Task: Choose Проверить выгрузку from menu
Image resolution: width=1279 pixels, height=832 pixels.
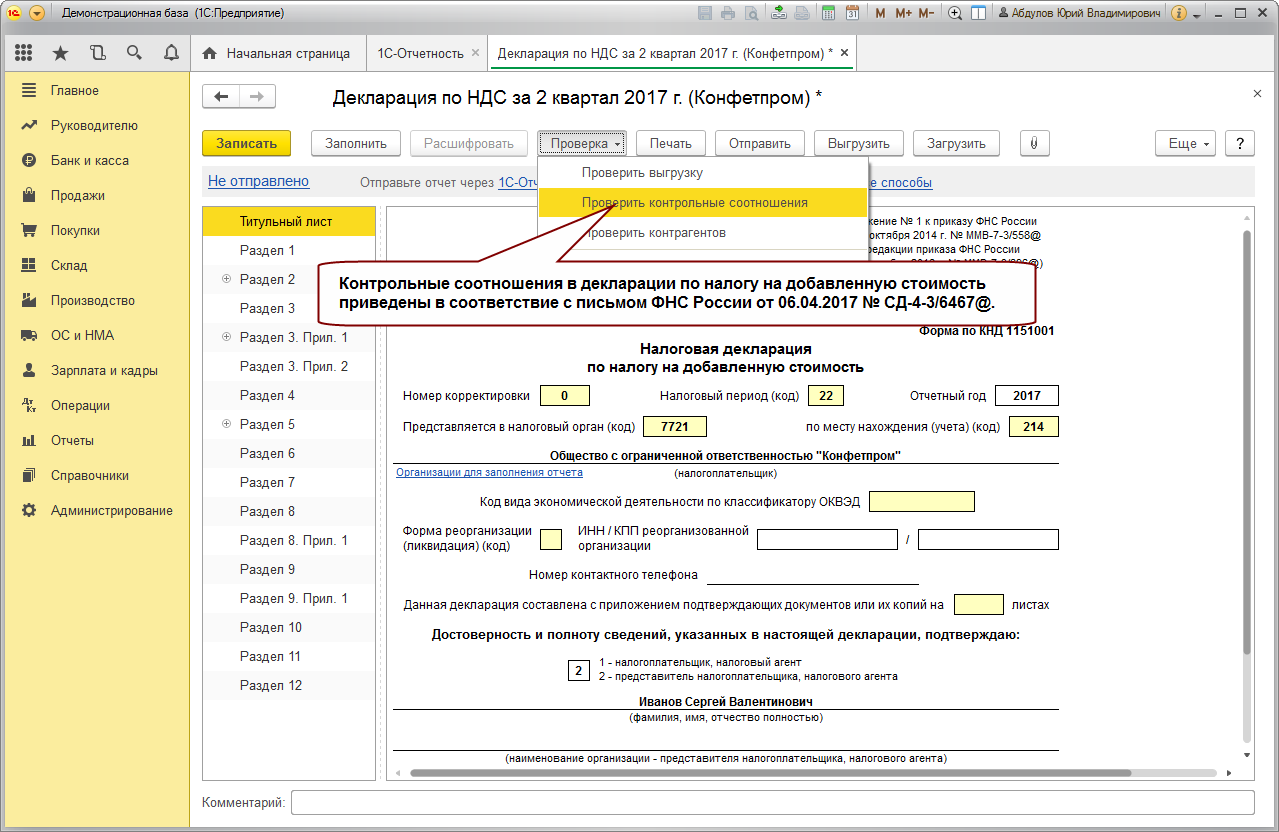Action: click(642, 173)
